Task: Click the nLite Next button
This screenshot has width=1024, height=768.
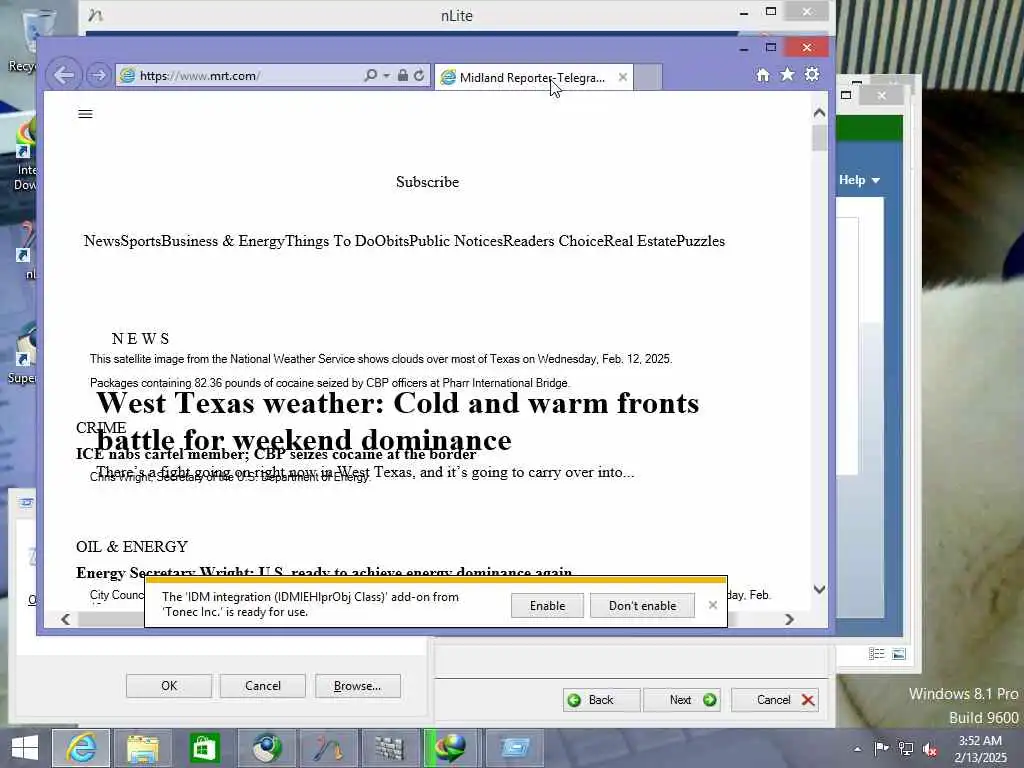Action: pos(682,700)
